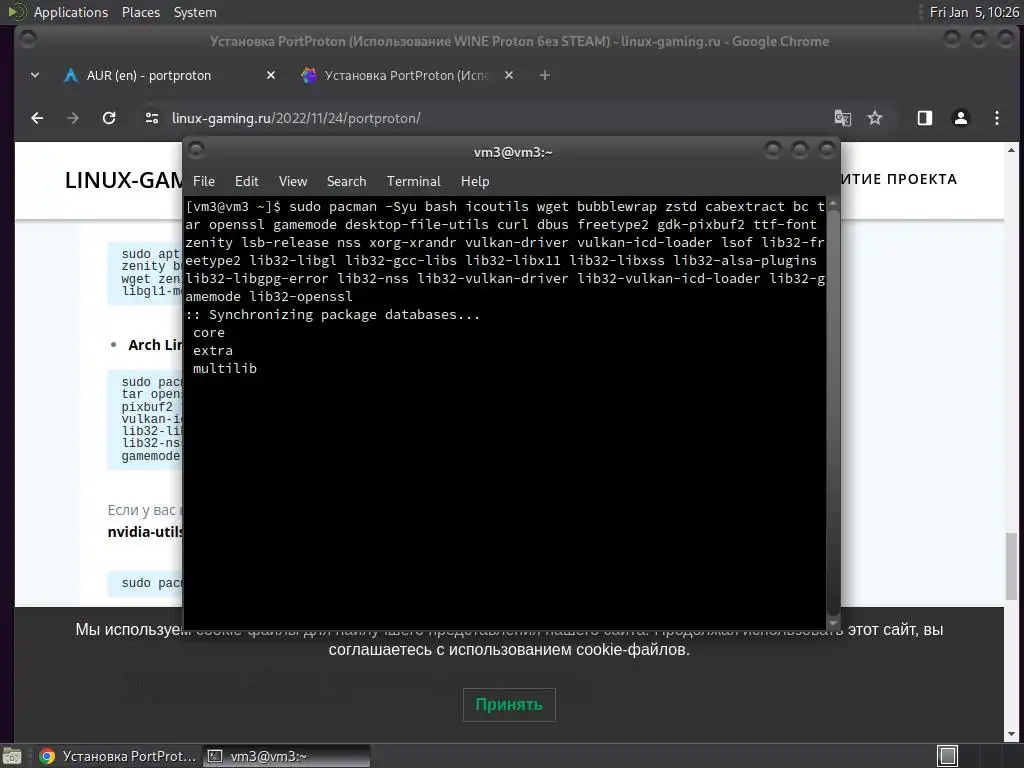
Task: Go back with Chrome's back arrow
Action: [37, 118]
